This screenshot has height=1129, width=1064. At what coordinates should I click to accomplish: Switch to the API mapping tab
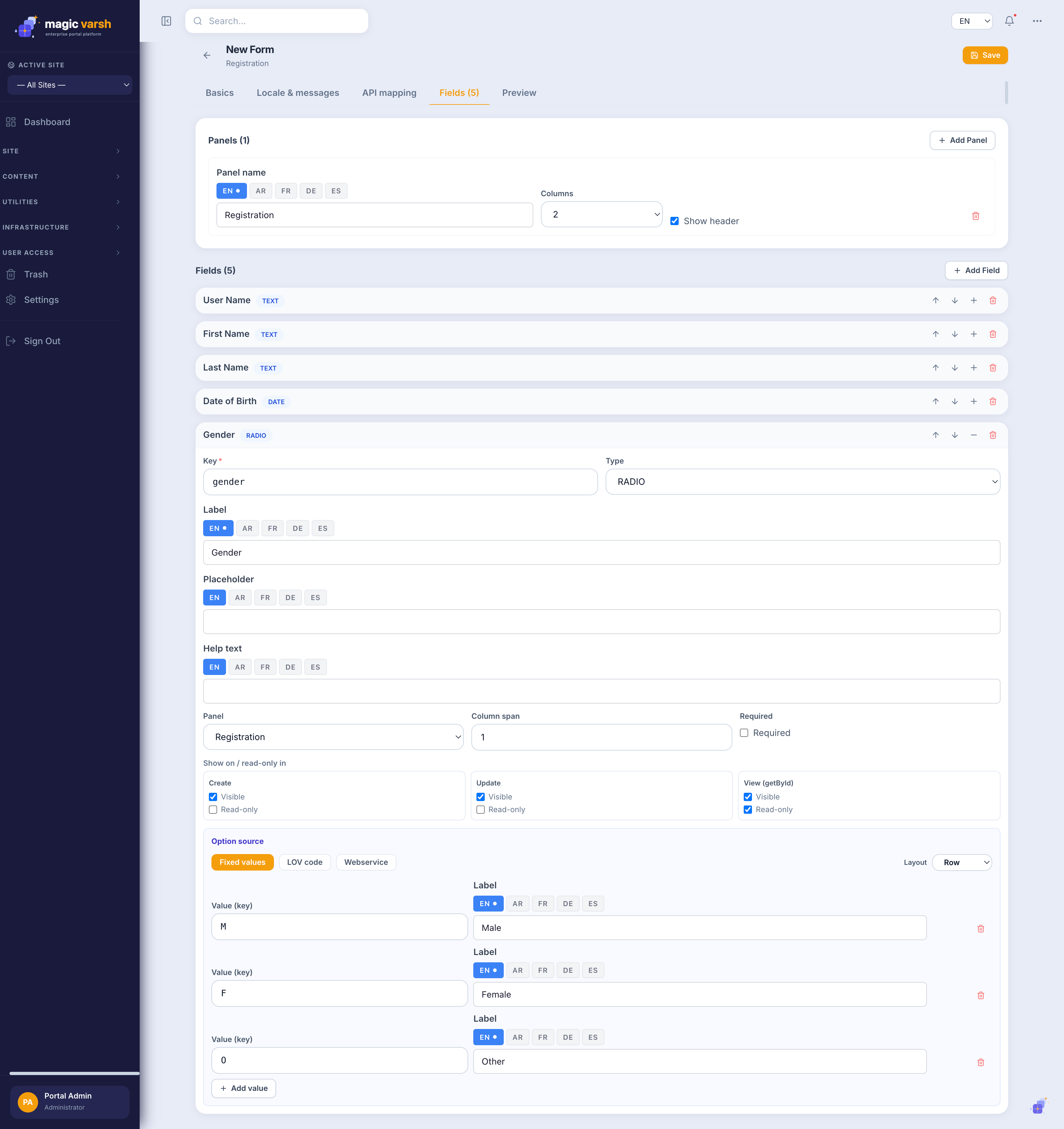pos(389,93)
